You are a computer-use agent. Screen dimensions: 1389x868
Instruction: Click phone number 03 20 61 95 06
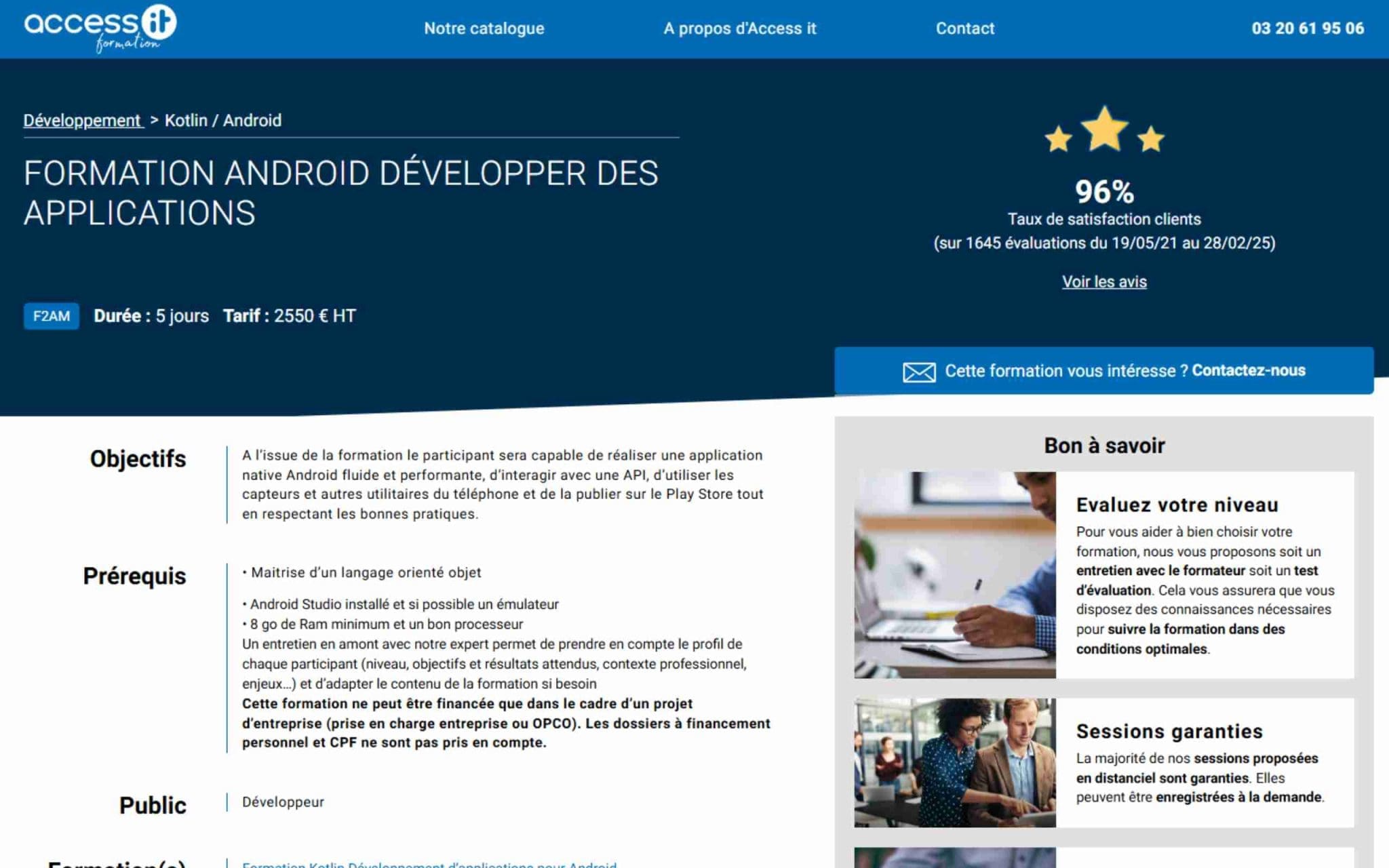(1308, 28)
